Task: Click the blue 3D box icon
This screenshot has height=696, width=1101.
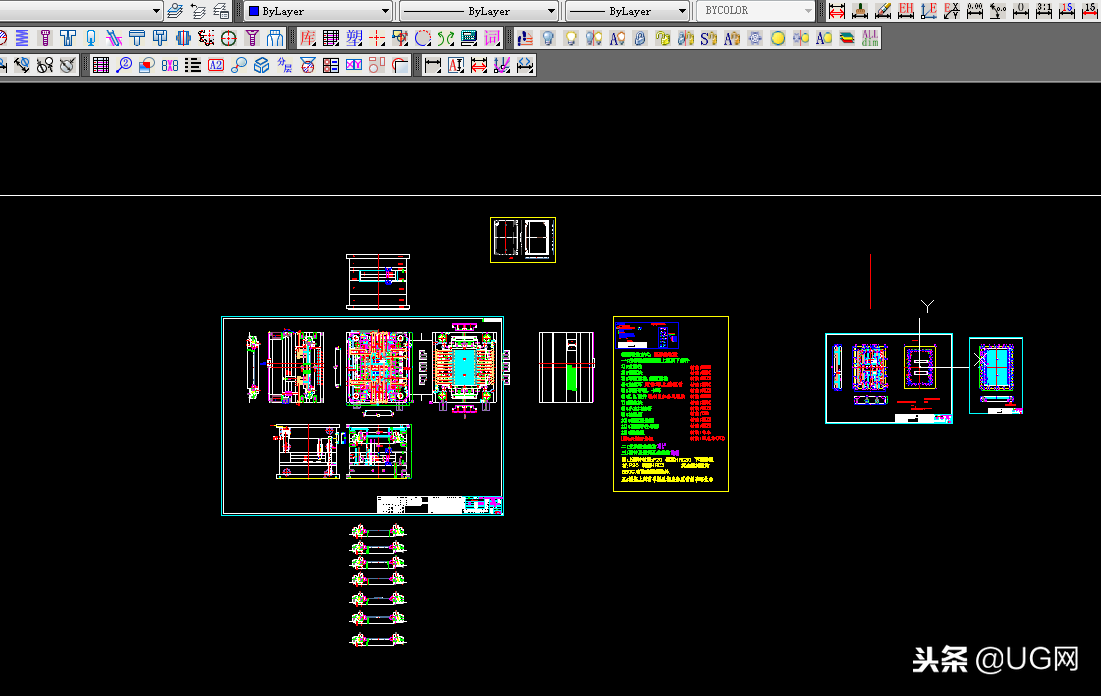Action: (x=261, y=65)
